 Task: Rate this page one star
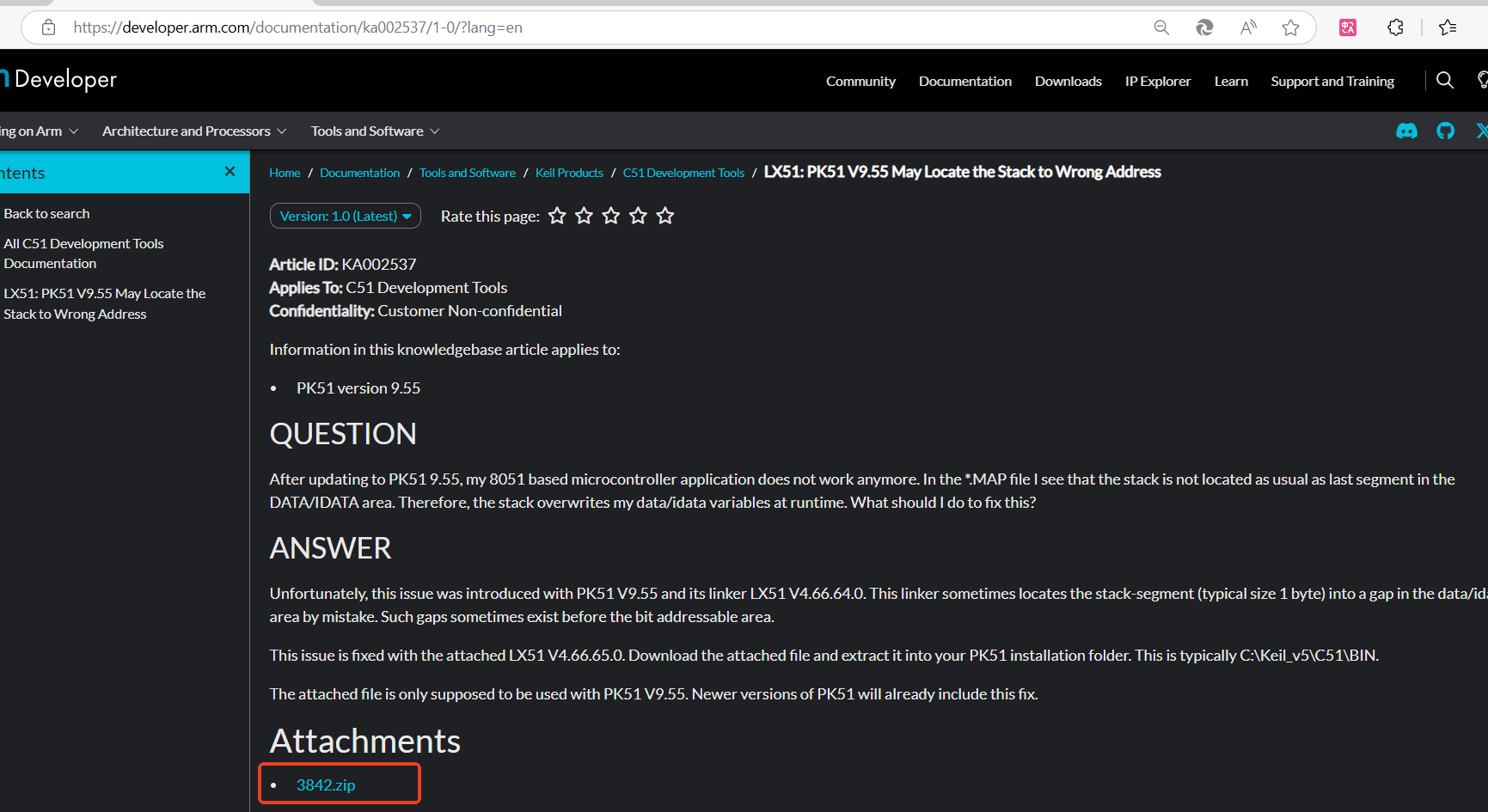pyautogui.click(x=557, y=216)
